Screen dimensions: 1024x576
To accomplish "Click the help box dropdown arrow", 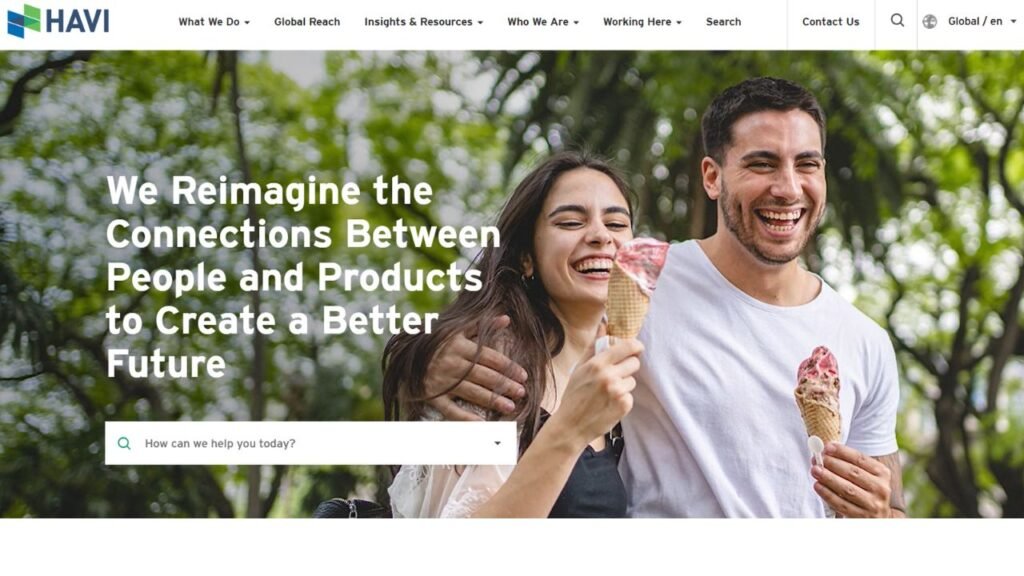I will [497, 443].
